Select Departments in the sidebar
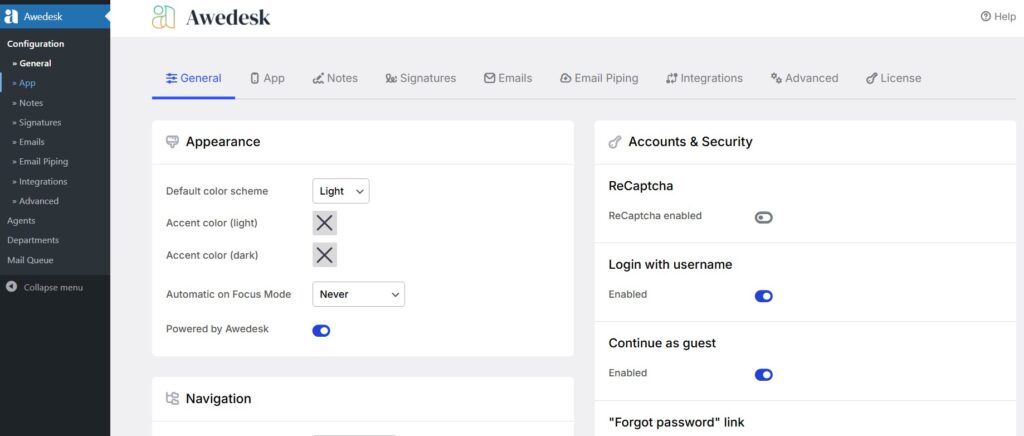1024x436 pixels. [x=33, y=240]
